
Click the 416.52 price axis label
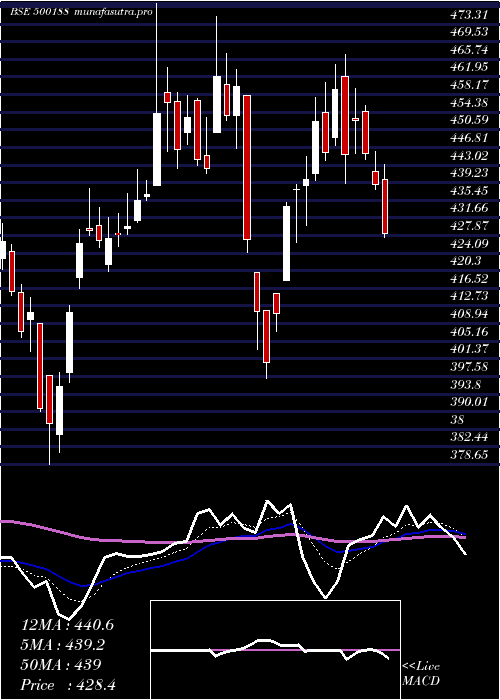tap(467, 279)
